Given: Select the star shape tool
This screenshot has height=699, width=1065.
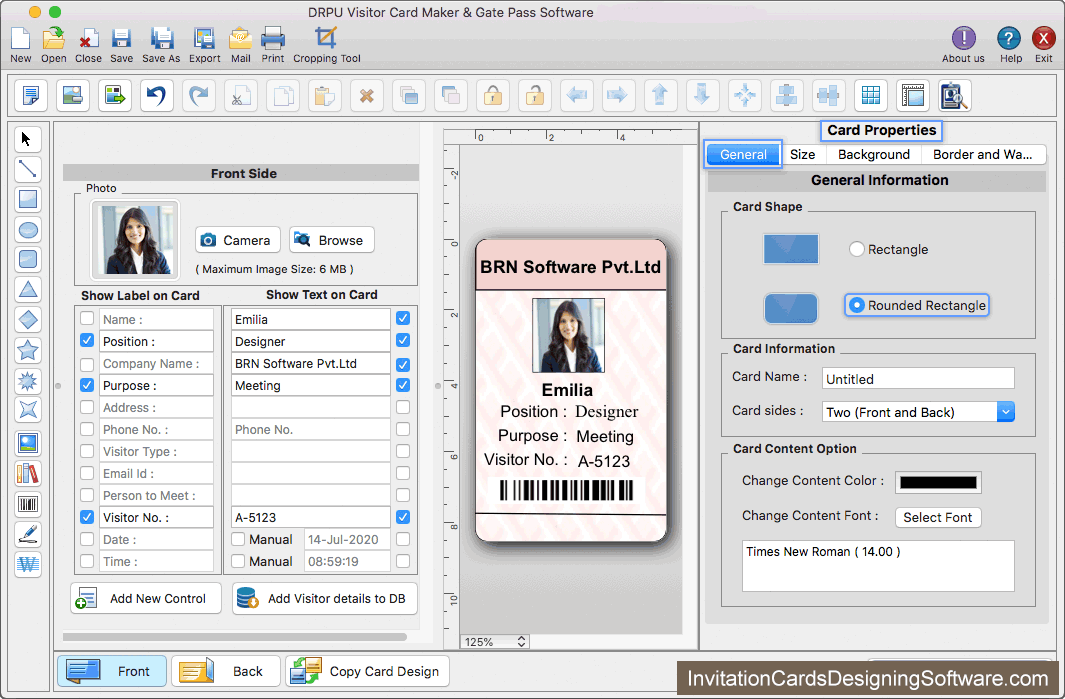Looking at the screenshot, I should (x=27, y=350).
